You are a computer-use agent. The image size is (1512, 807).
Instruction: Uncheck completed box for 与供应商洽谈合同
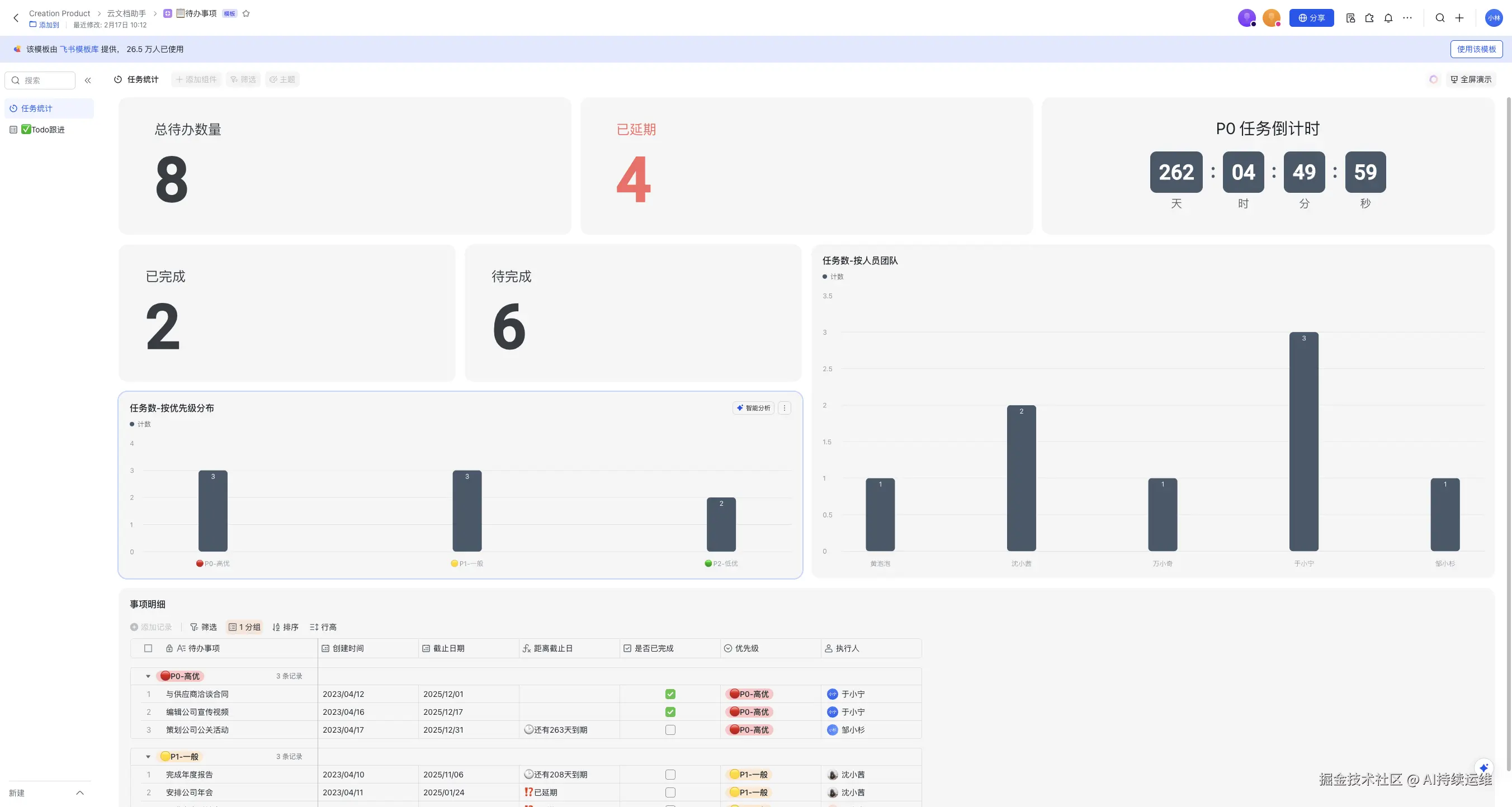[x=670, y=695]
